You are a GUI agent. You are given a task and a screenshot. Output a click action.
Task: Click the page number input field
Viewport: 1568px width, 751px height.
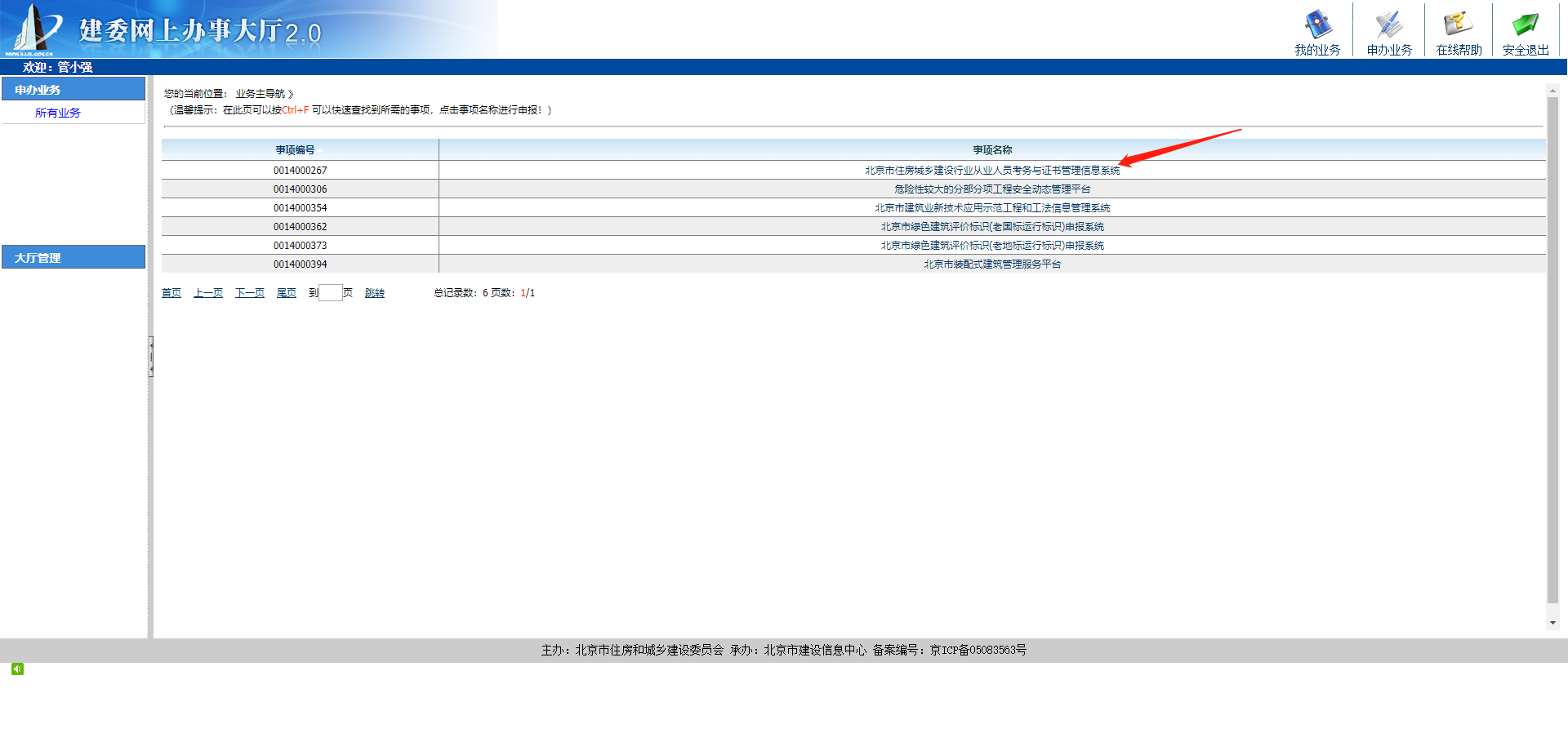(x=330, y=293)
